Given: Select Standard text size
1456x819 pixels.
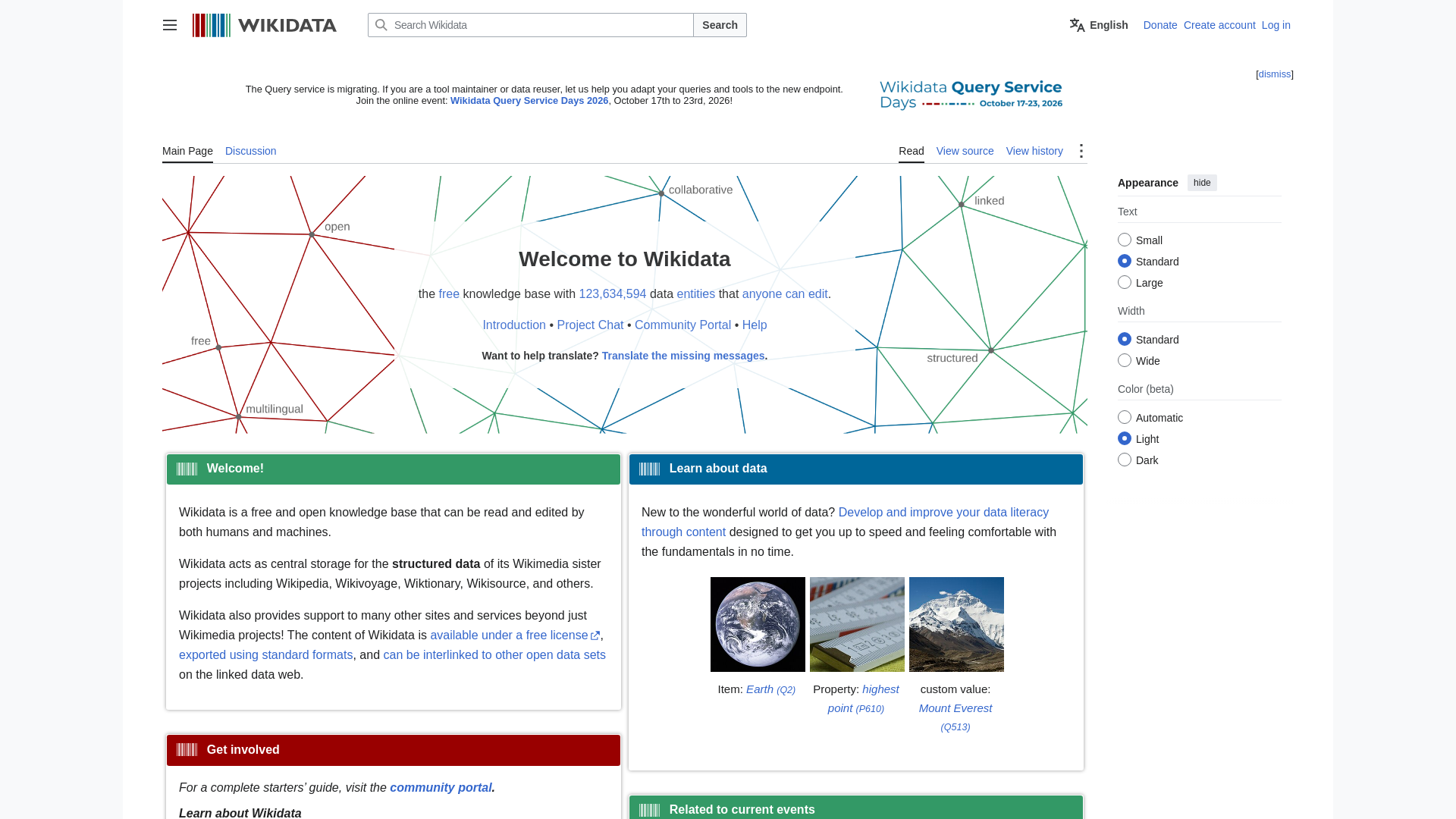Looking at the screenshot, I should pos(1125,261).
